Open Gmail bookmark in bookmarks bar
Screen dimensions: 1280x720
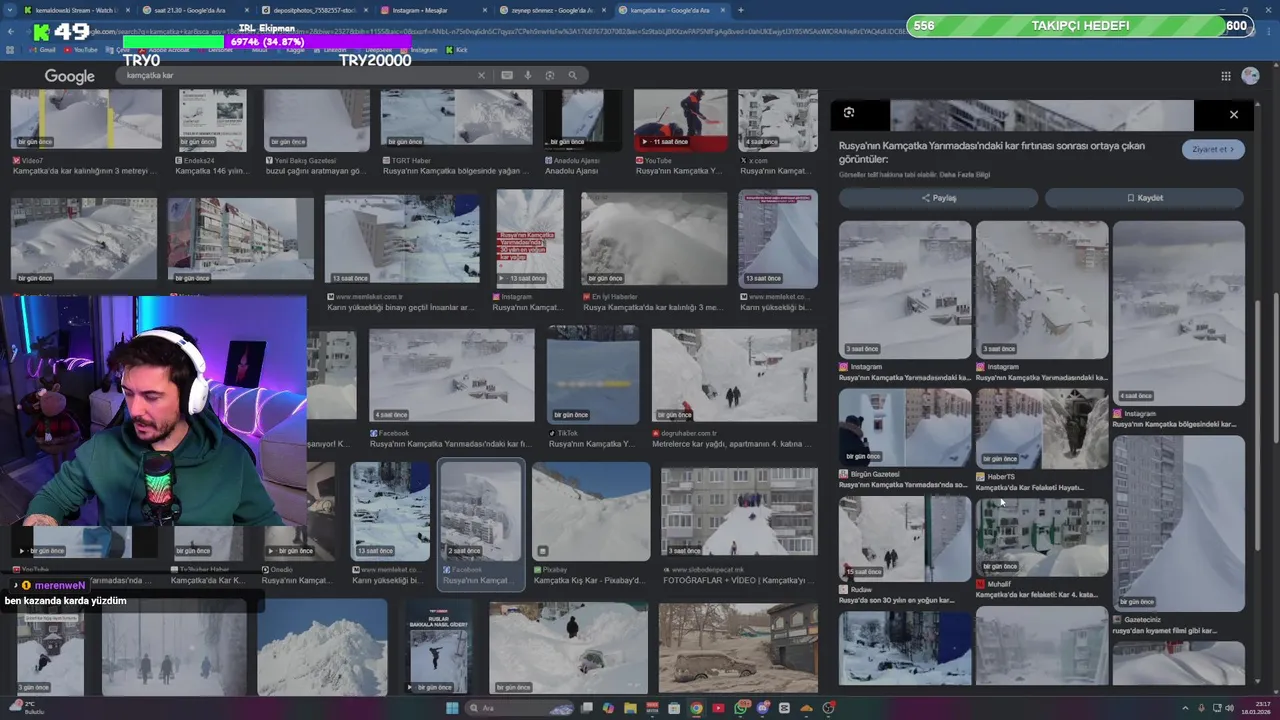[43, 49]
